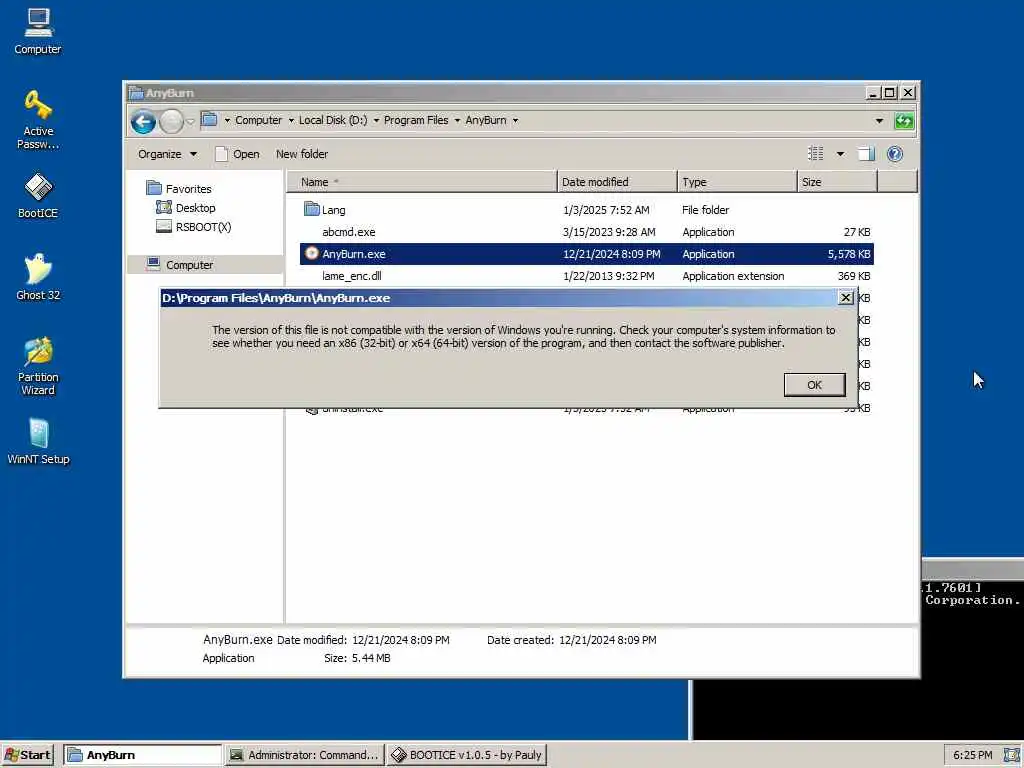
Task: Dismiss the error dialog with OK
Action: (814, 385)
